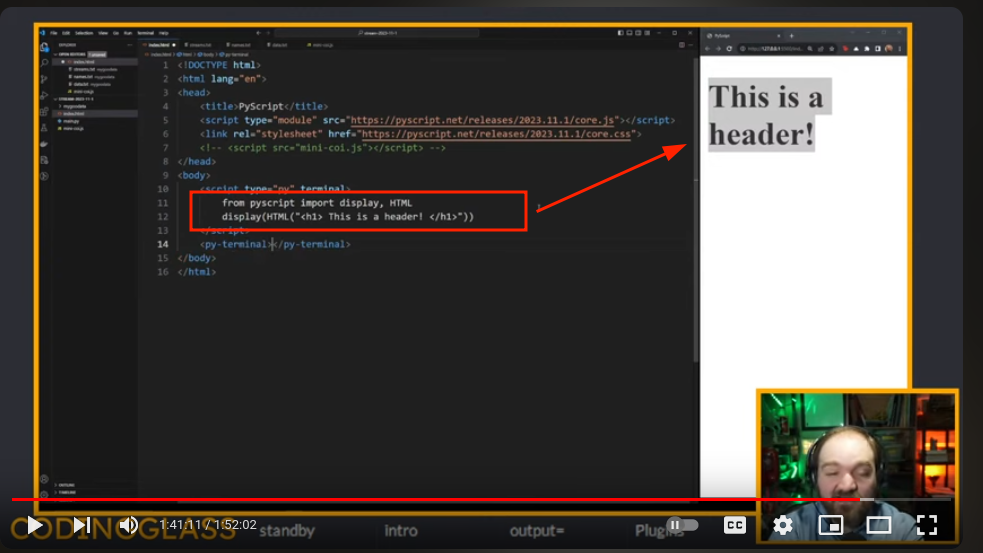Open Run and Debug in activity bar
The height and width of the screenshot is (553, 983).
coord(44,95)
